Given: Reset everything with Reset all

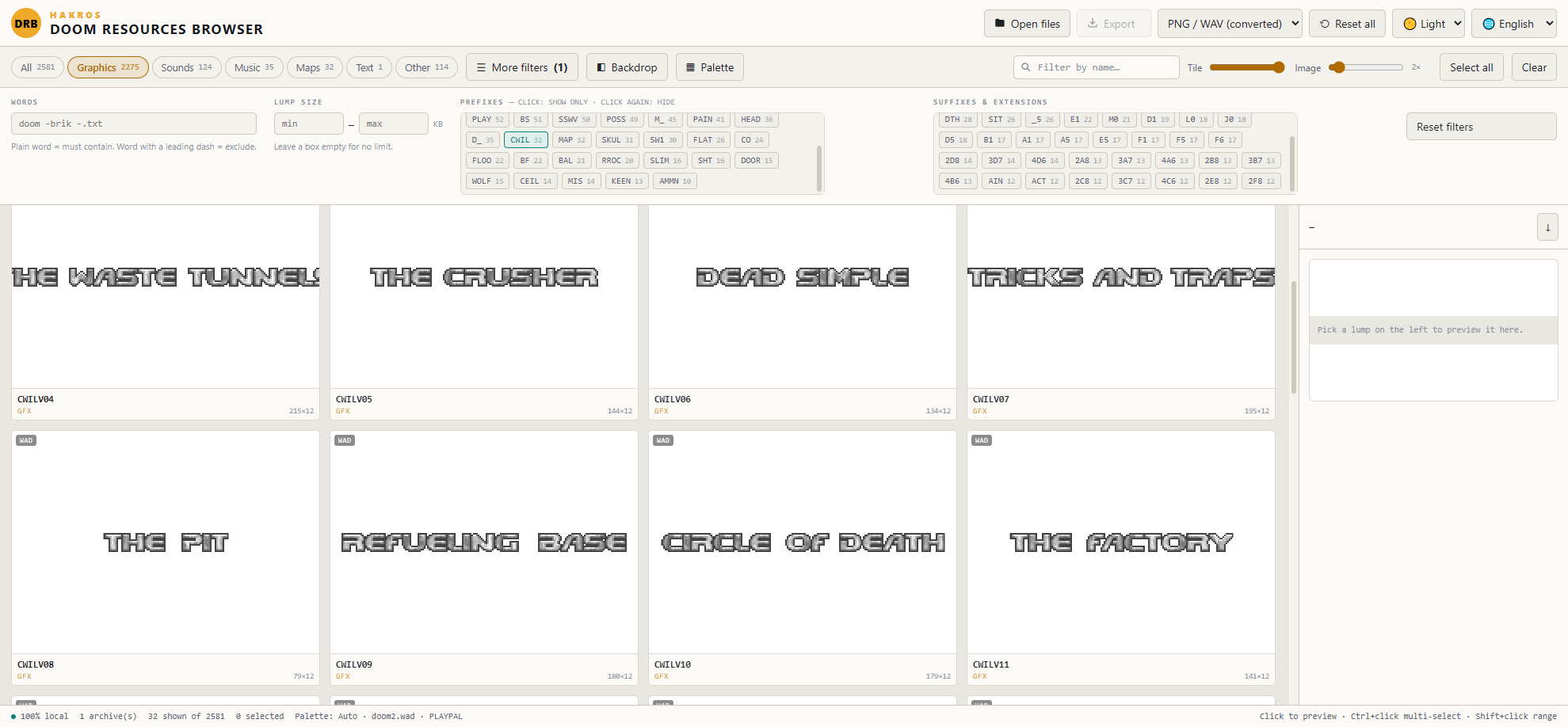Looking at the screenshot, I should point(1347,24).
